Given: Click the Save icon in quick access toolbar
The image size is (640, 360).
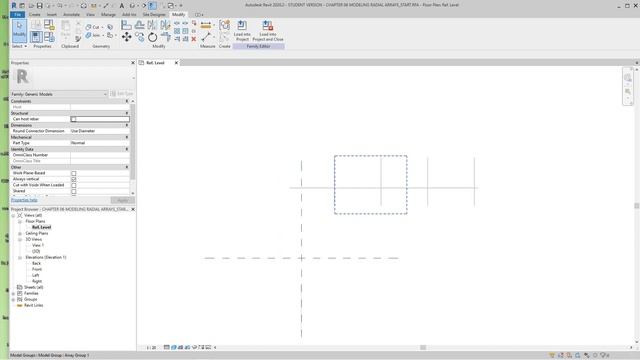Looking at the screenshot, I should pyautogui.click(x=40, y=6).
